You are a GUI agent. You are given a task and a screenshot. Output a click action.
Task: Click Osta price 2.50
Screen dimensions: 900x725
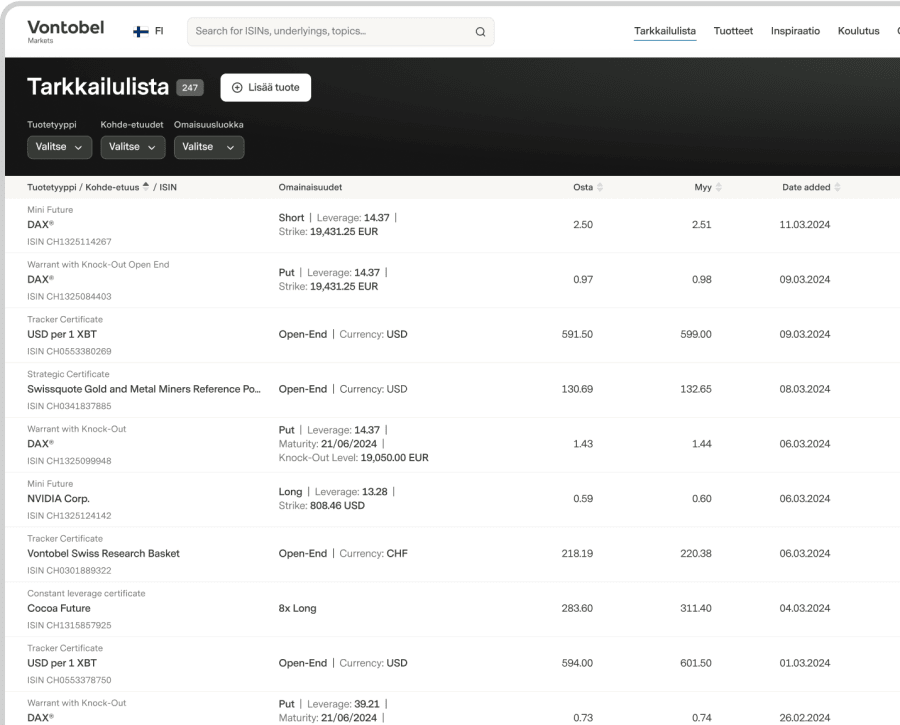click(x=583, y=224)
